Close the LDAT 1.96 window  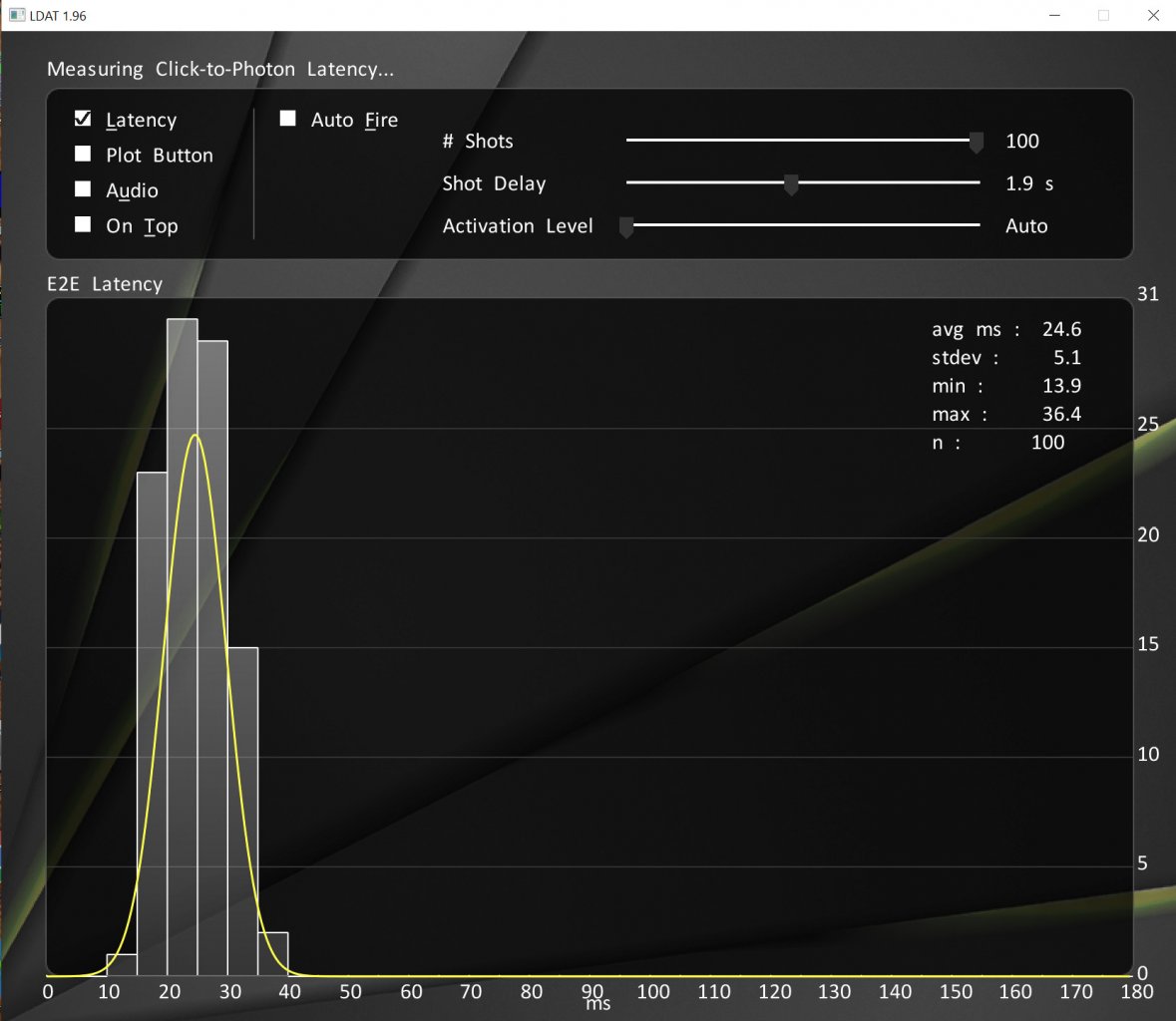(x=1153, y=15)
